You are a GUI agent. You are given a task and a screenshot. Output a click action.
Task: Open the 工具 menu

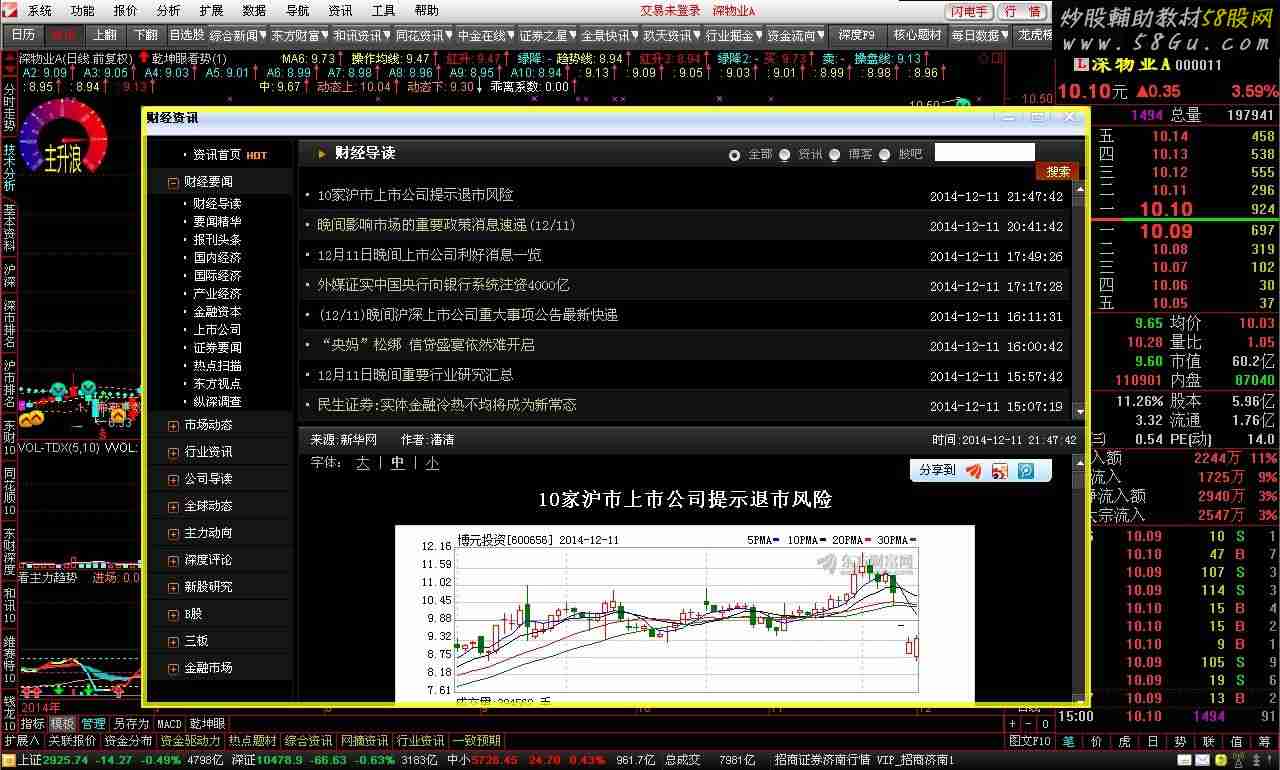(383, 11)
